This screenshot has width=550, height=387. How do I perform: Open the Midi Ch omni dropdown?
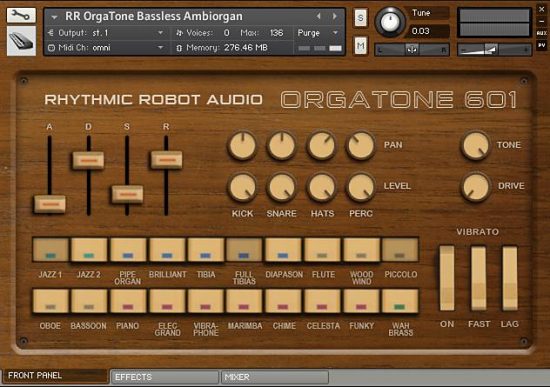point(160,47)
